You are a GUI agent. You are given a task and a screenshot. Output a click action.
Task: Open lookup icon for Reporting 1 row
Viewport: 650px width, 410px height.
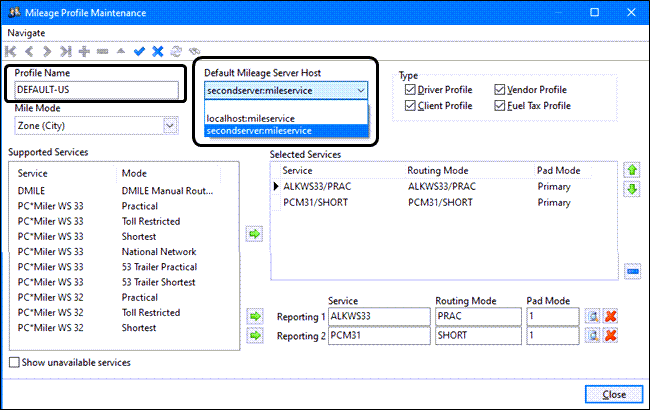click(593, 316)
